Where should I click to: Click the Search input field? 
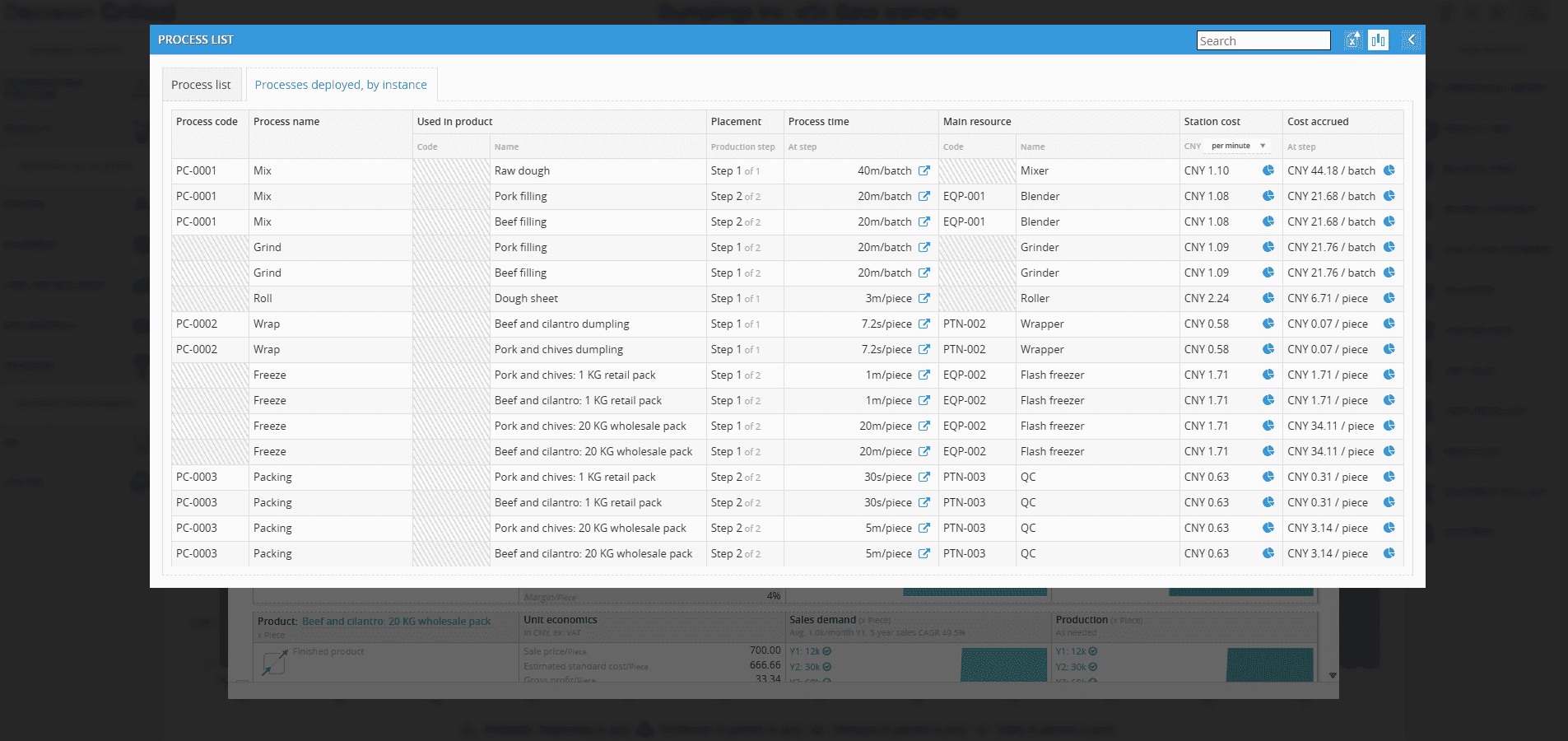pos(1263,40)
